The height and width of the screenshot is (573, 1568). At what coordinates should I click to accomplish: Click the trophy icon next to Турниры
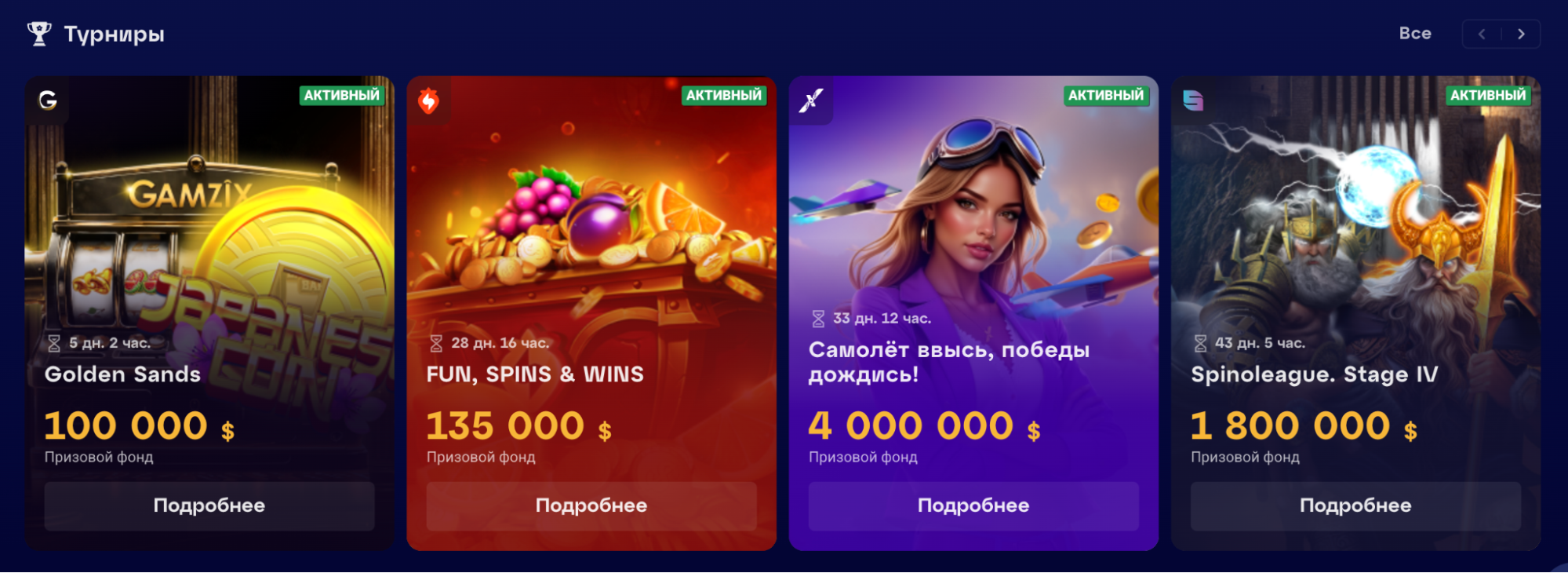click(x=39, y=34)
